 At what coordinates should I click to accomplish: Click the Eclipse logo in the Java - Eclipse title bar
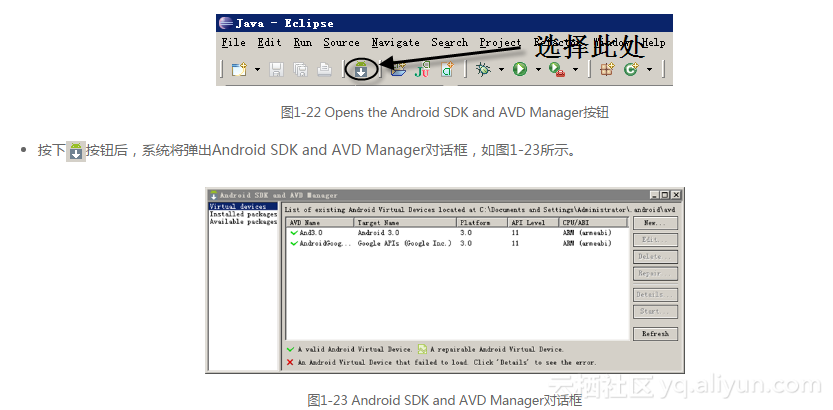point(226,23)
